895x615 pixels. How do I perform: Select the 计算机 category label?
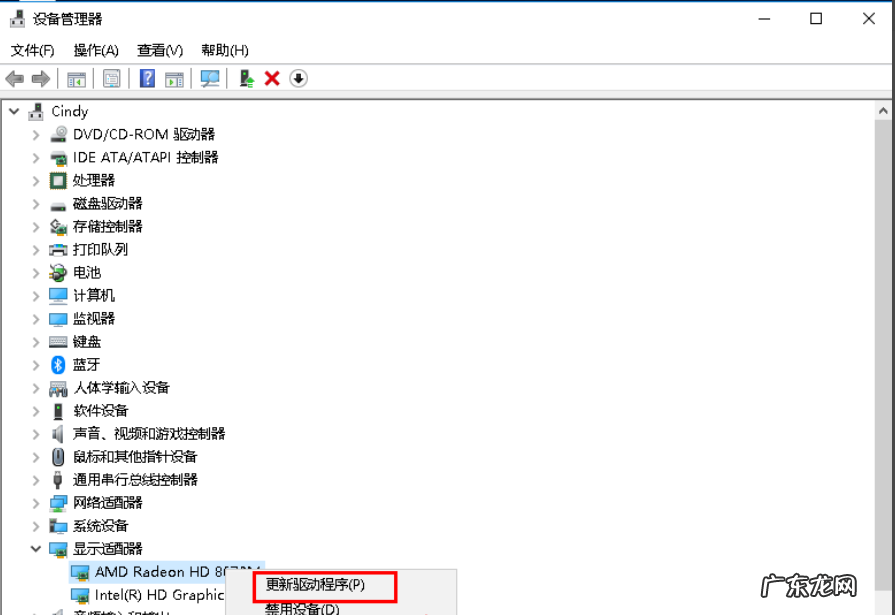click(94, 296)
